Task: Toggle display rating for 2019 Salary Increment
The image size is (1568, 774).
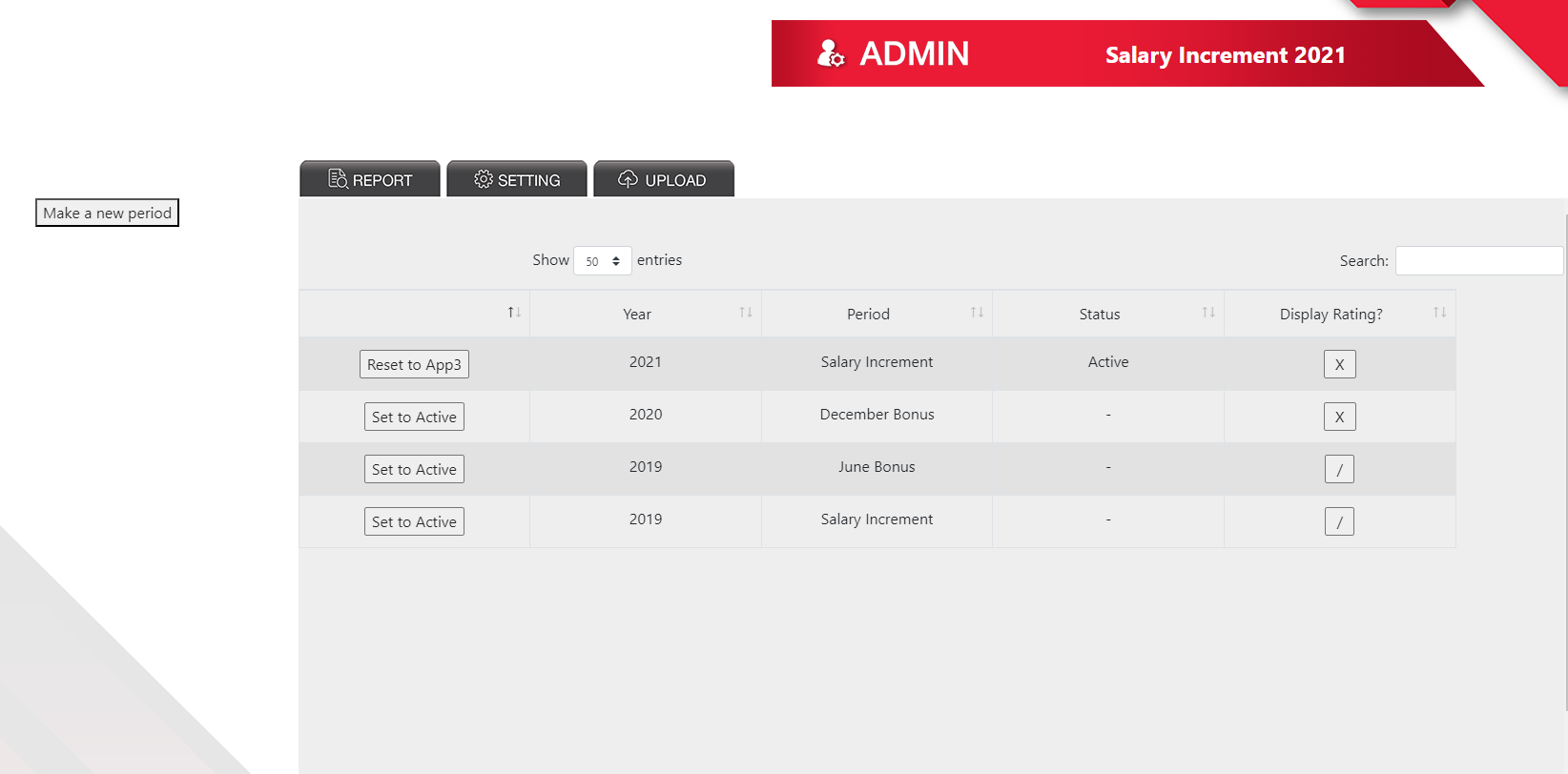Action: [x=1339, y=521]
